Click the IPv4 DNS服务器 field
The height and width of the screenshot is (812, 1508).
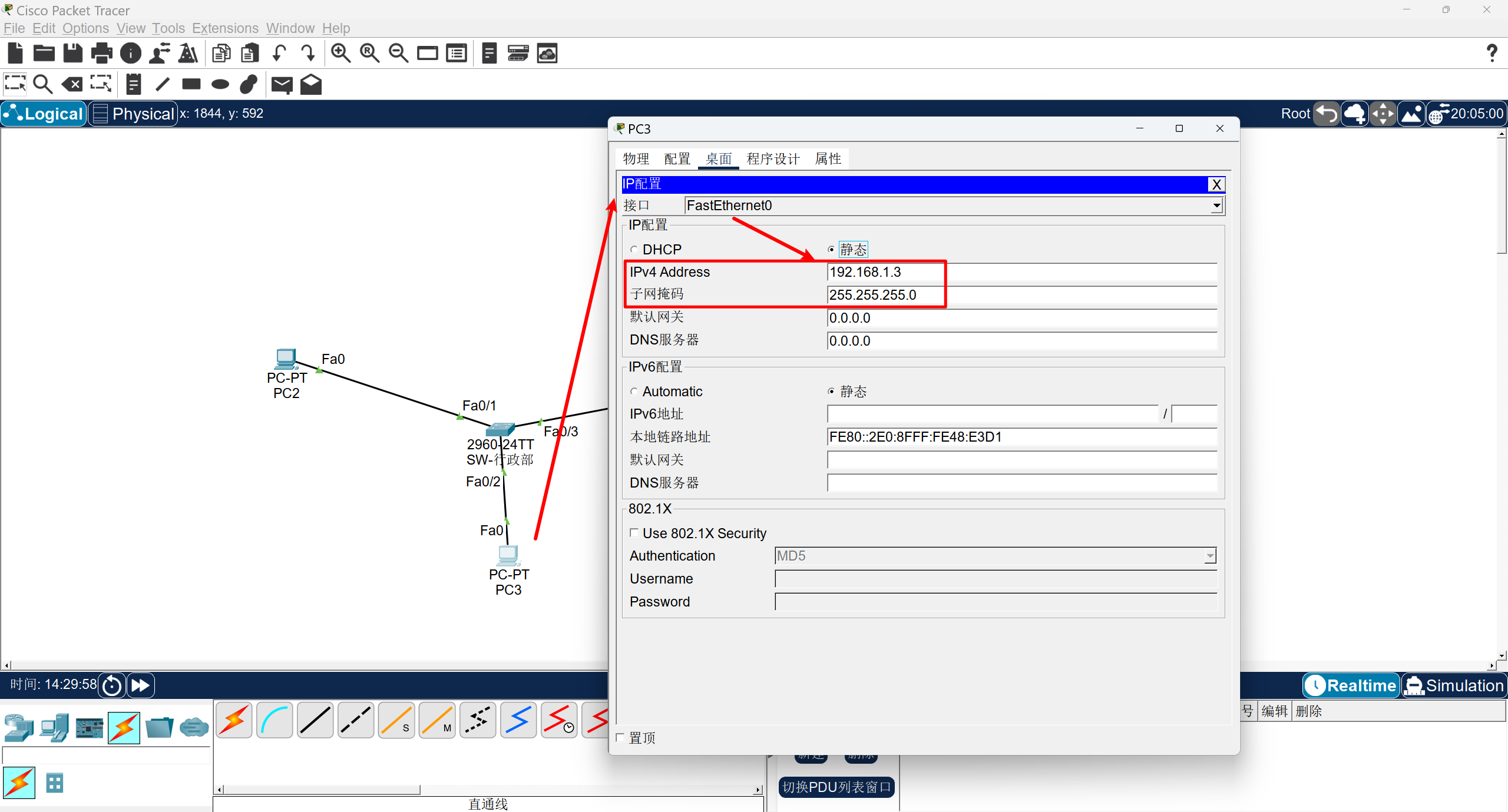pyautogui.click(x=1022, y=341)
